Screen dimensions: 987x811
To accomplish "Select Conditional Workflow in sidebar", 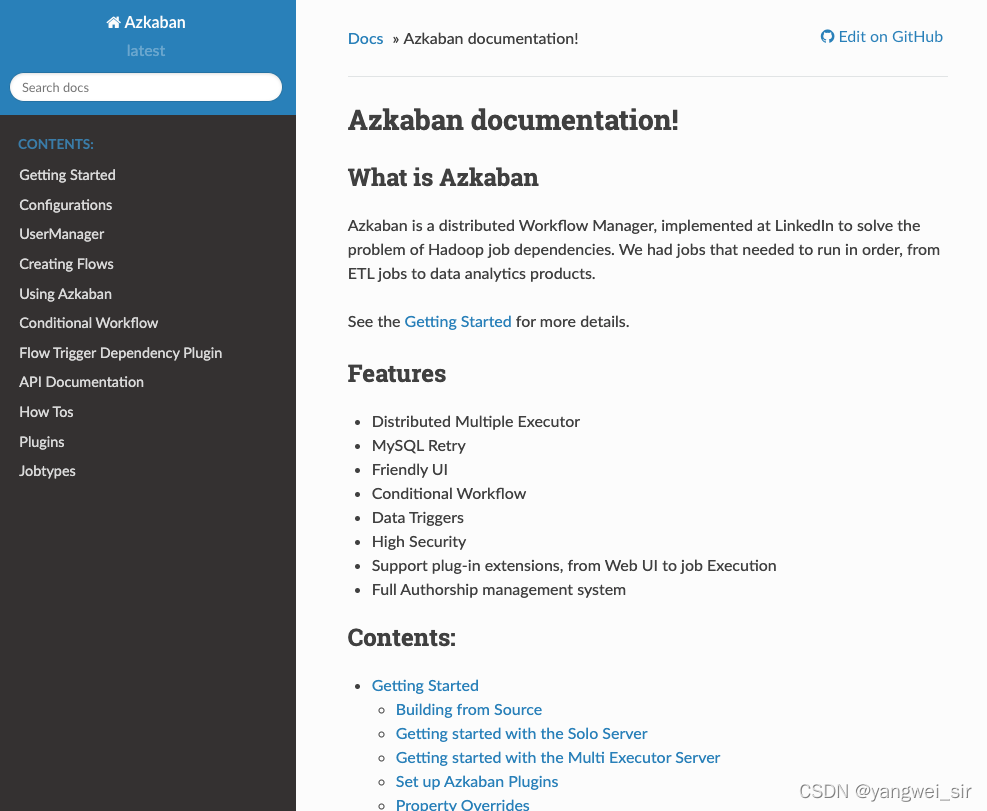I will click(x=89, y=323).
